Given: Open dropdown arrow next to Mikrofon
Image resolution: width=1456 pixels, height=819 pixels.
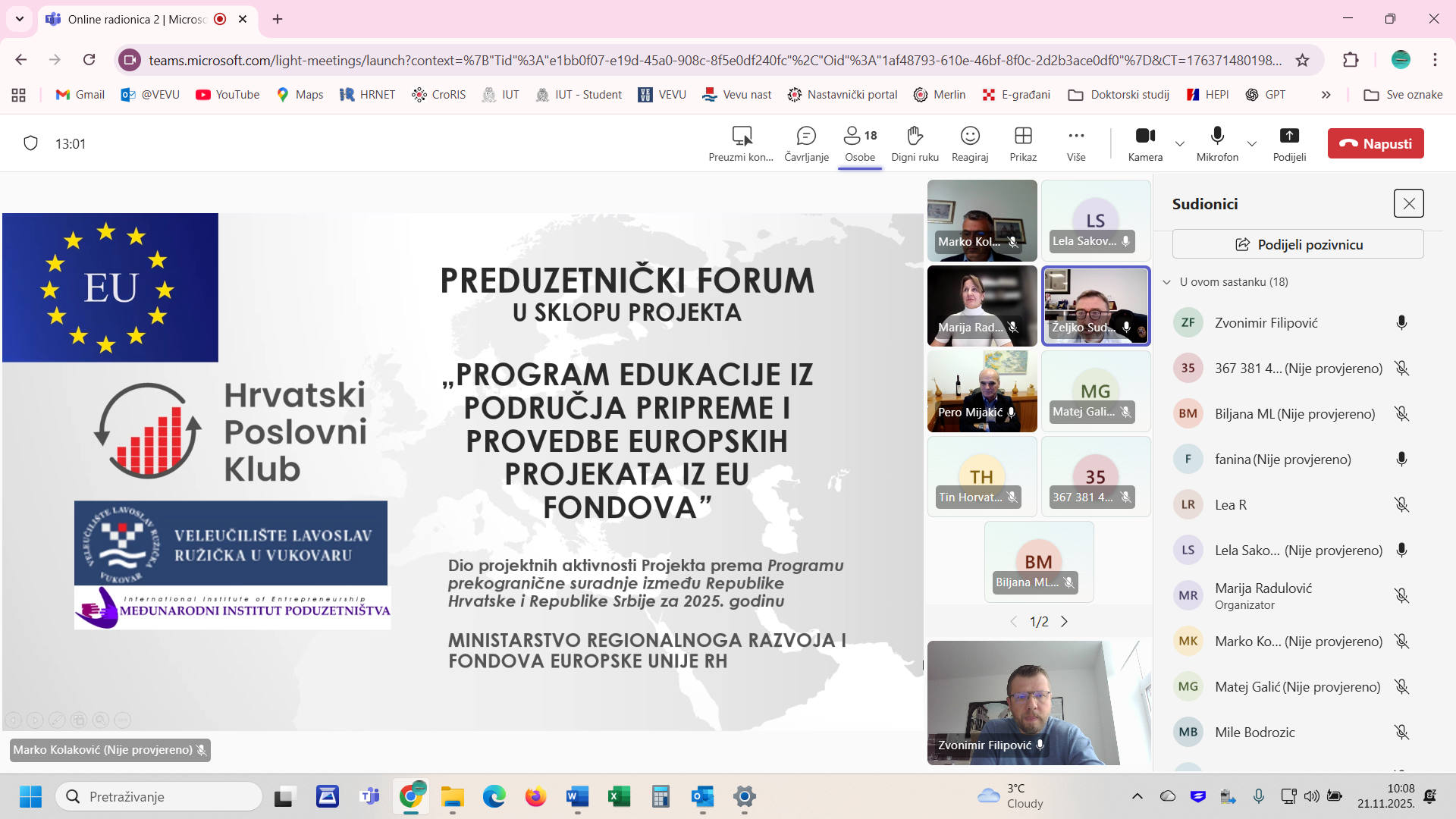Looking at the screenshot, I should click(x=1252, y=143).
